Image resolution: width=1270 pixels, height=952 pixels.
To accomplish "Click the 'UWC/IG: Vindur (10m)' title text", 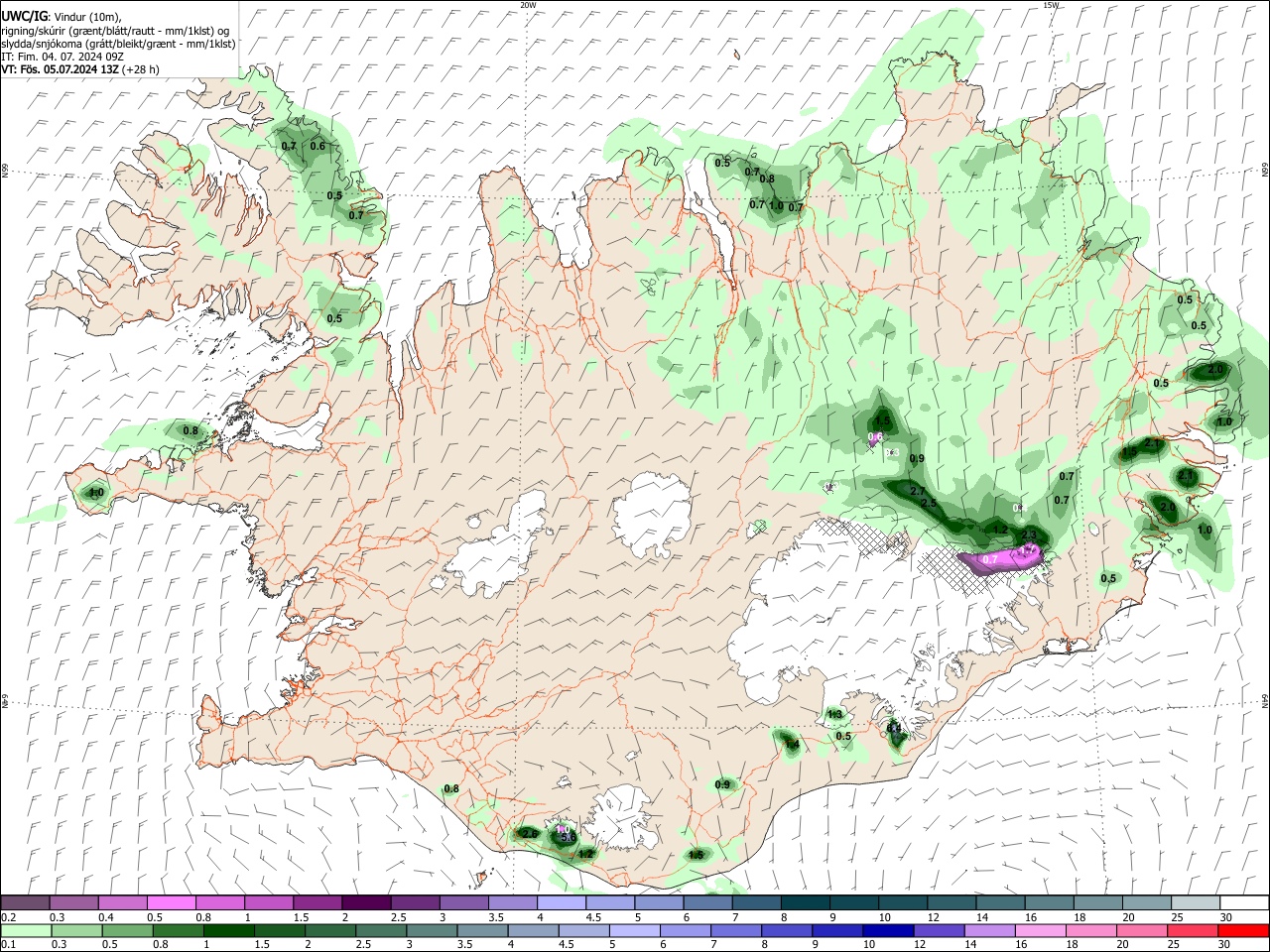I will pyautogui.click(x=62, y=16).
